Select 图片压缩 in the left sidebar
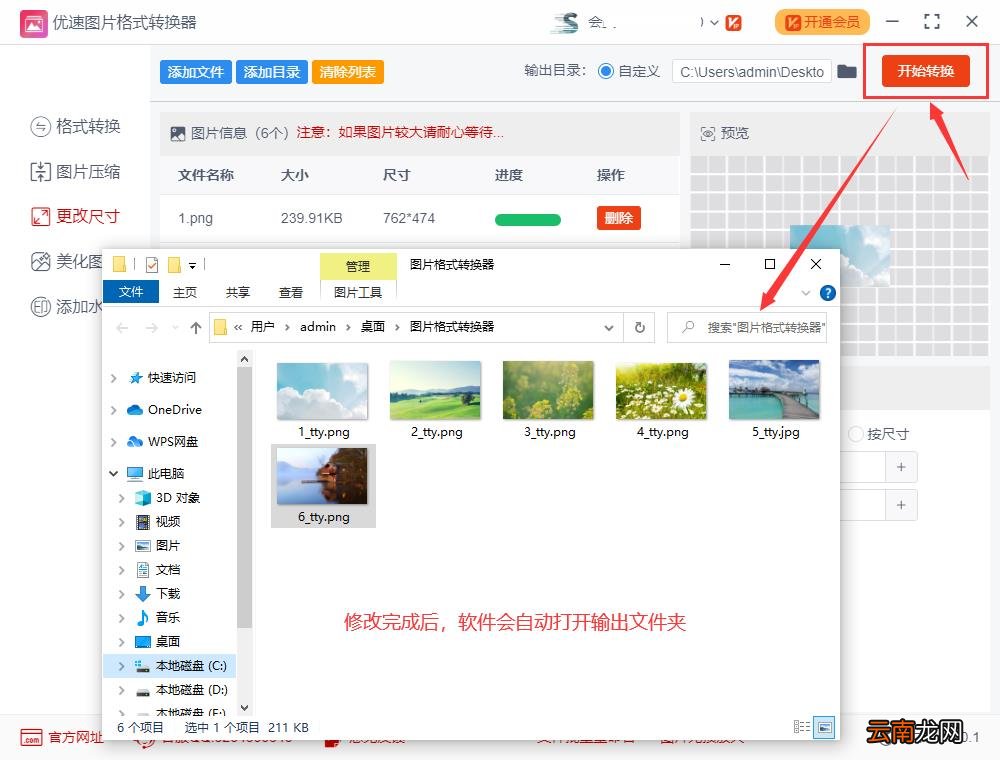Image resolution: width=1000 pixels, height=760 pixels. [75, 172]
